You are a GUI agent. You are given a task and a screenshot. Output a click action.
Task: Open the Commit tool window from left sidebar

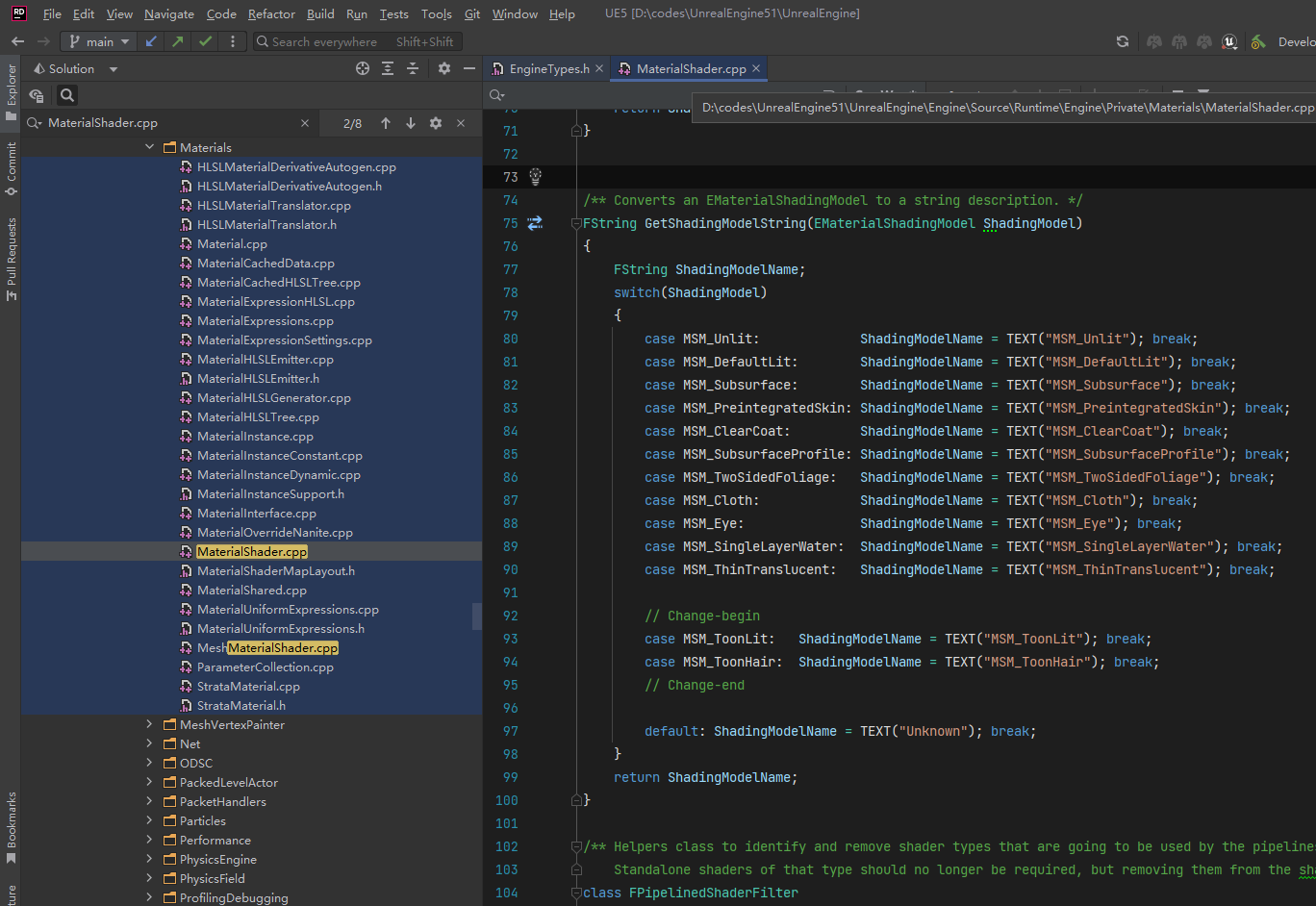(9, 160)
